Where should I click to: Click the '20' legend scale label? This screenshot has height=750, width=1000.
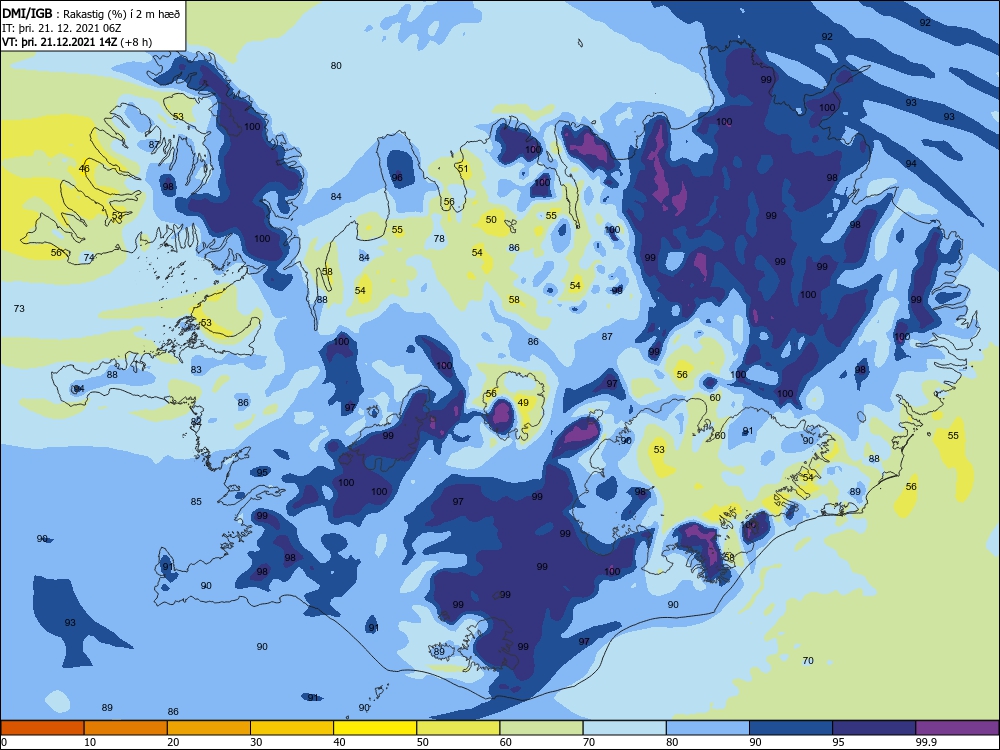173,742
